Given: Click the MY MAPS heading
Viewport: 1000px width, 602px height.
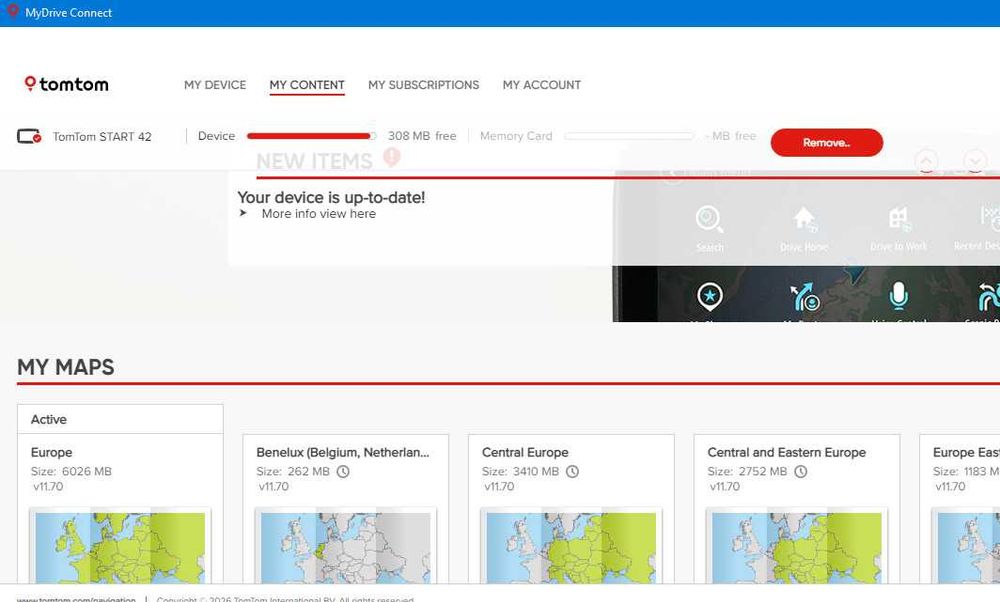Looking at the screenshot, I should coord(66,367).
